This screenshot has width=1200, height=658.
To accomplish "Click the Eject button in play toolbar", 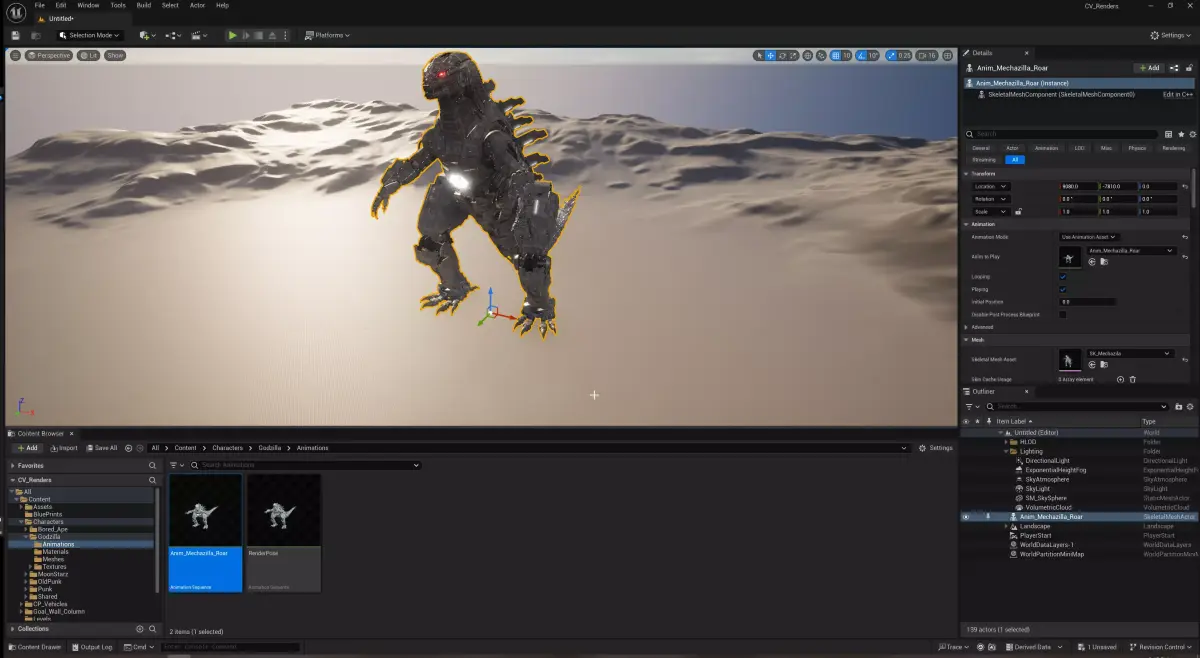I will pyautogui.click(x=272, y=35).
